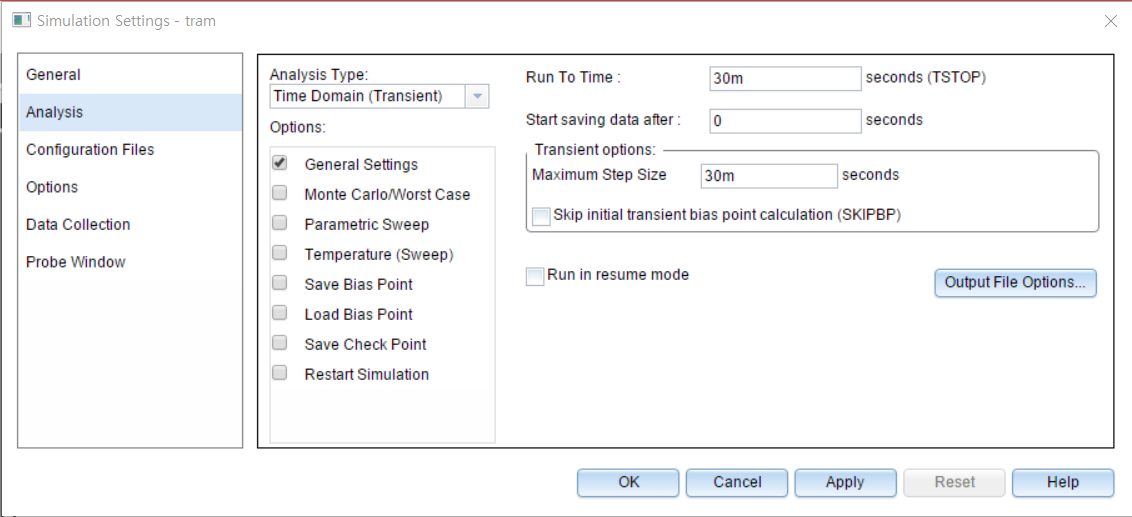
Task: Click the General Settings option label
Action: point(361,165)
